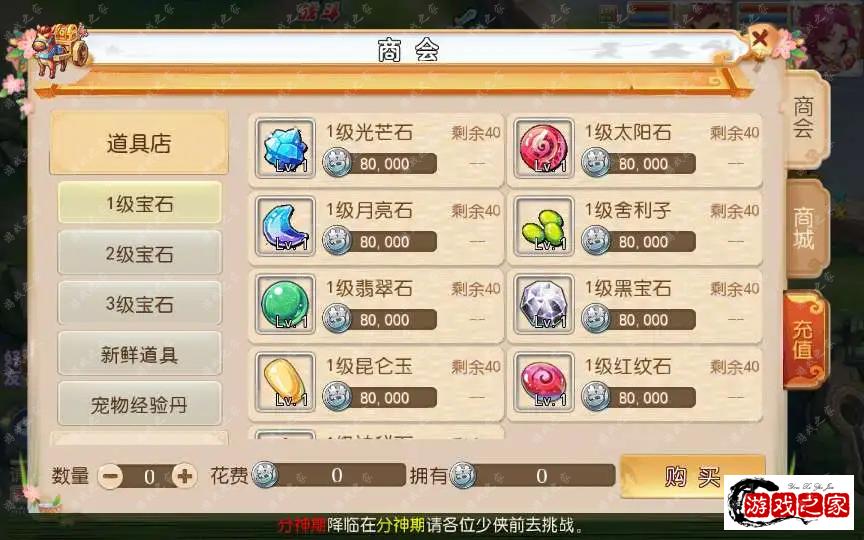This screenshot has height=540, width=864.
Task: Open the 宠物经验丹 category
Action: (x=139, y=404)
